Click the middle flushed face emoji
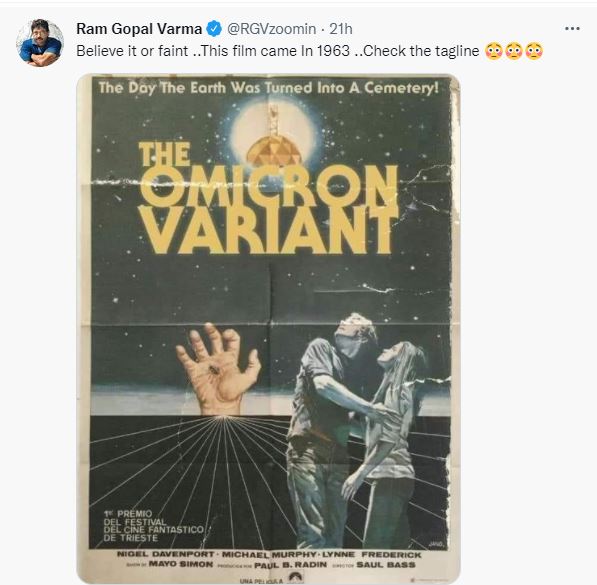The height and width of the screenshot is (585, 597). 514,51
